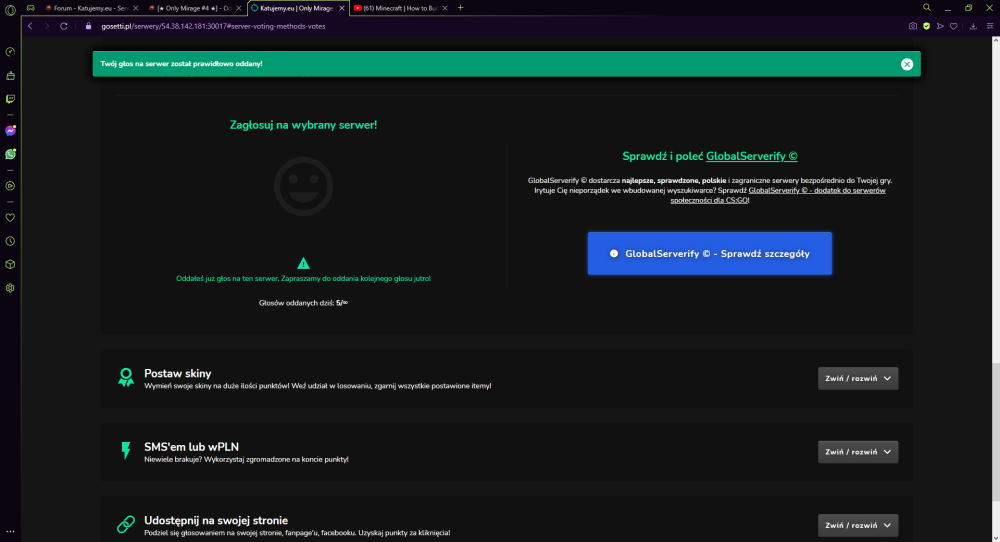
Task: Dismiss the green vote success notification
Action: pyautogui.click(x=907, y=64)
